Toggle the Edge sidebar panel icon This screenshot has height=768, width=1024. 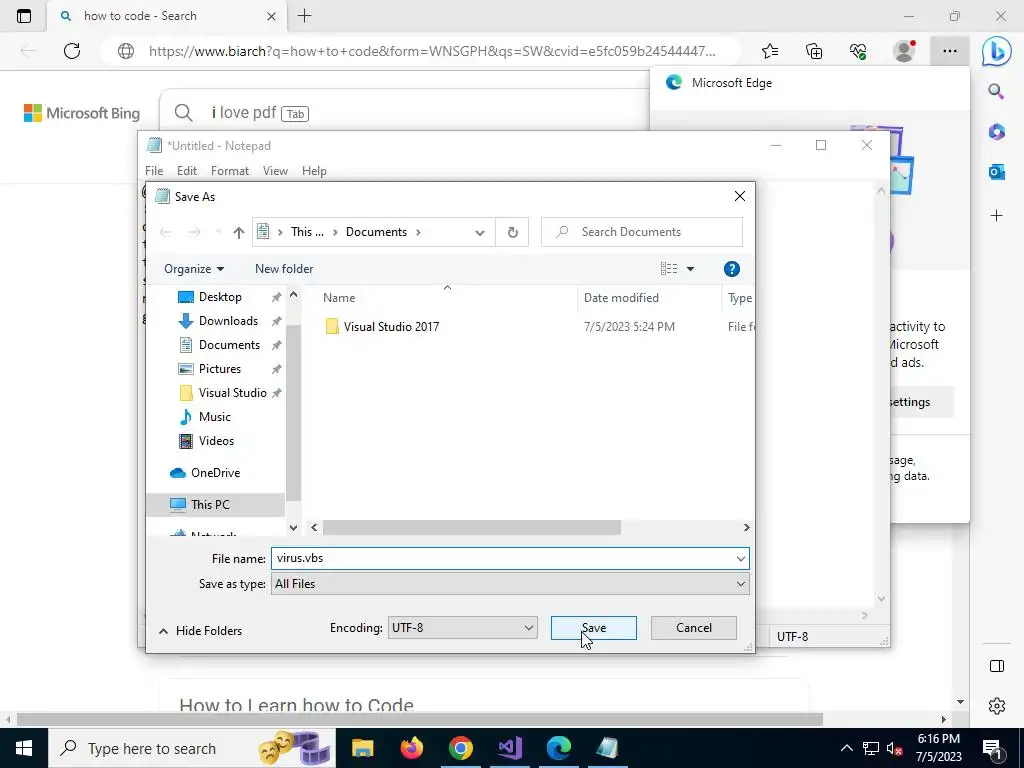coord(997,666)
